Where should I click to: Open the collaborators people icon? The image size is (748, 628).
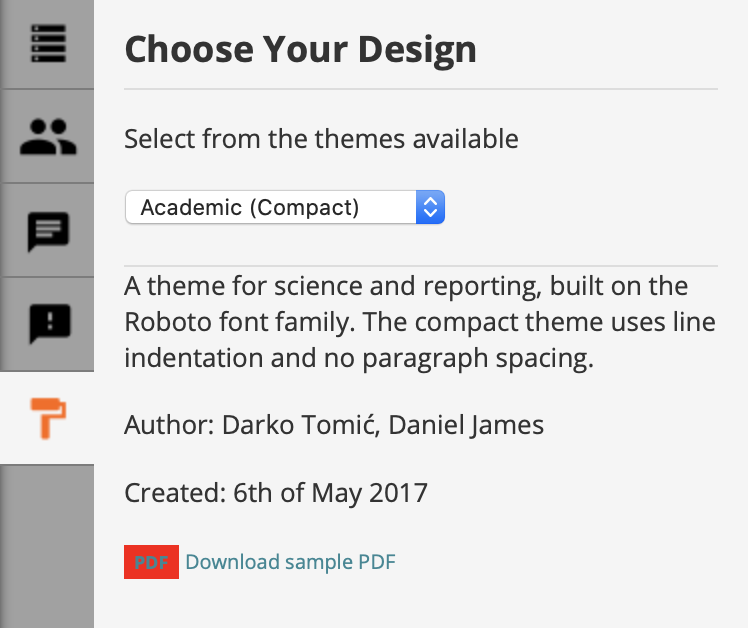tap(48, 136)
